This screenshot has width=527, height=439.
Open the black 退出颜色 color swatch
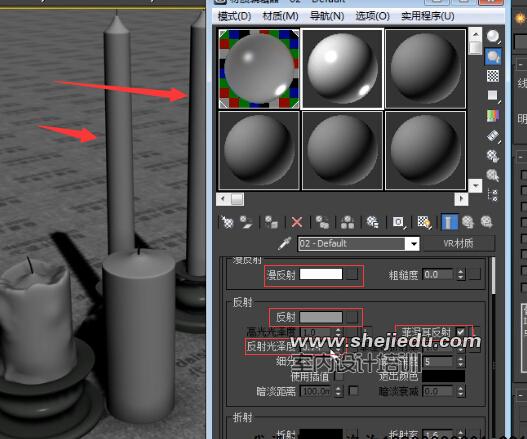[443, 376]
